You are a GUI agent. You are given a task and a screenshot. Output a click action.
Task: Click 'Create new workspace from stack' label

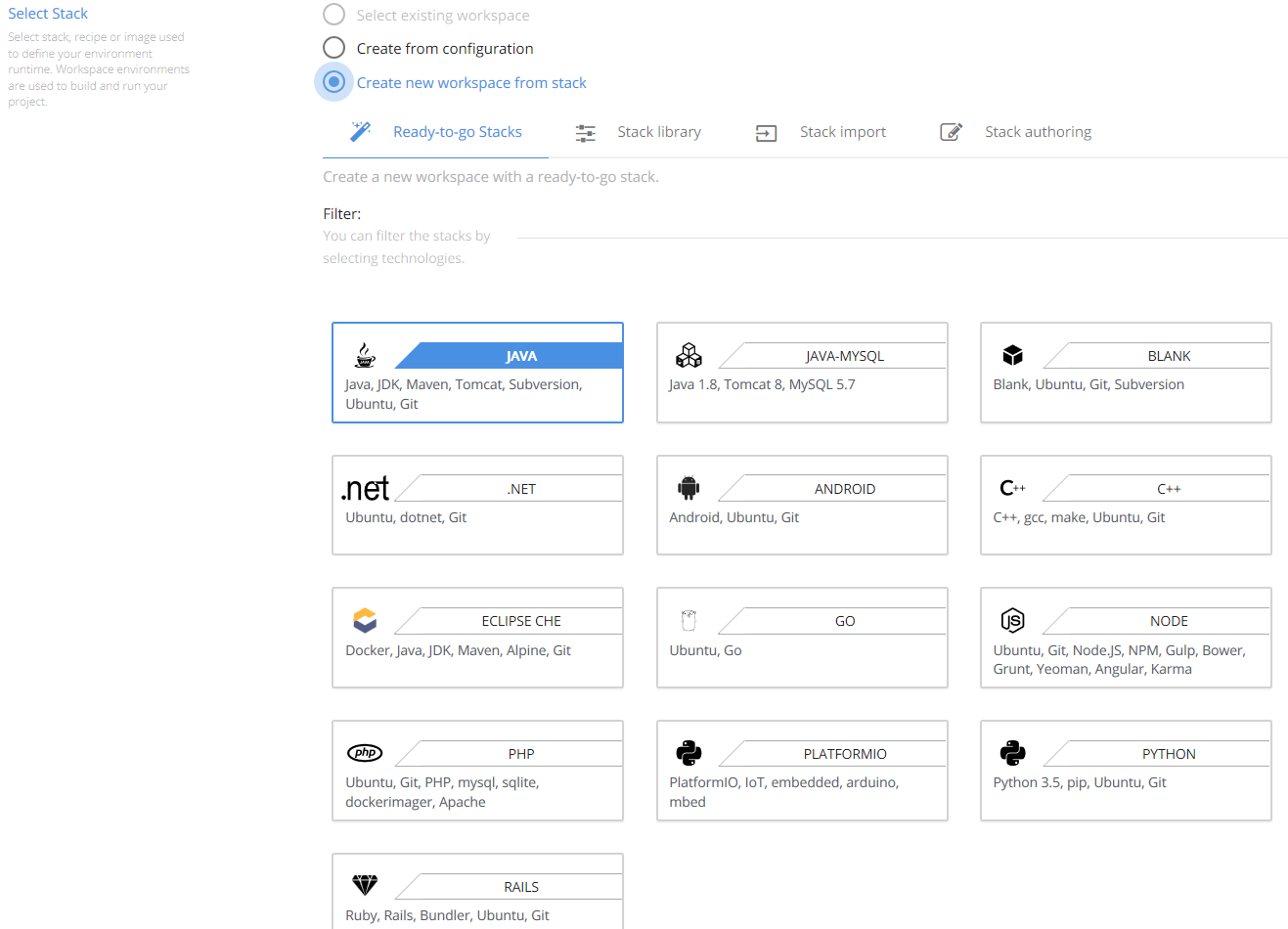[x=471, y=83]
